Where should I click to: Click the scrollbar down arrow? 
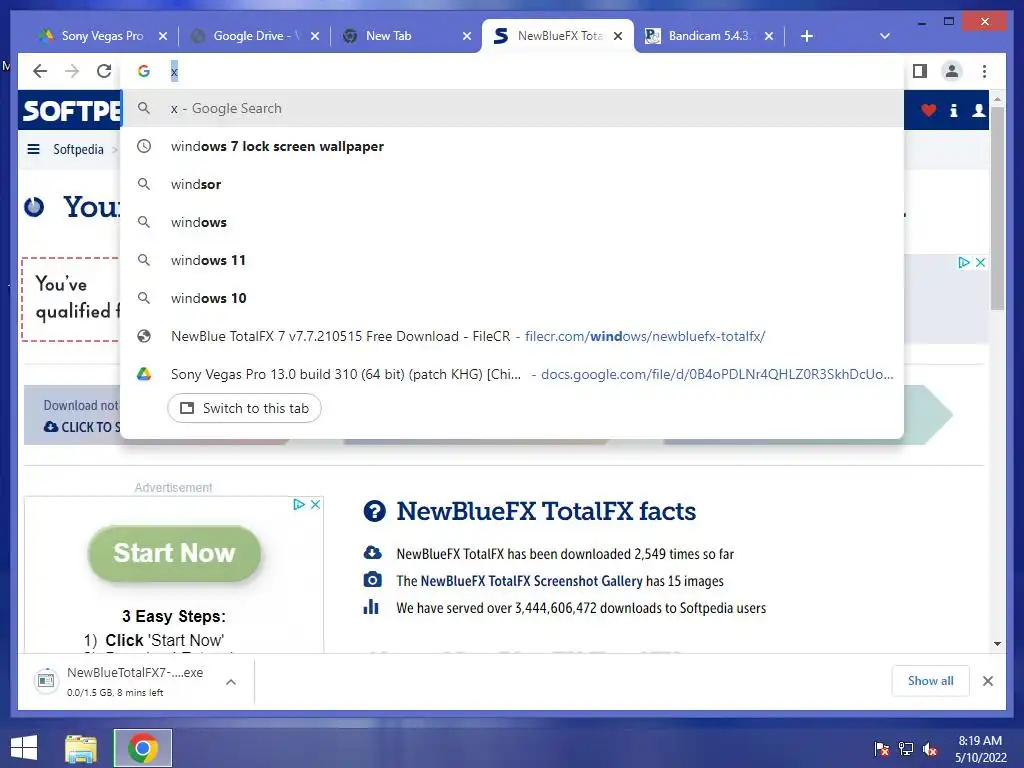tap(997, 644)
